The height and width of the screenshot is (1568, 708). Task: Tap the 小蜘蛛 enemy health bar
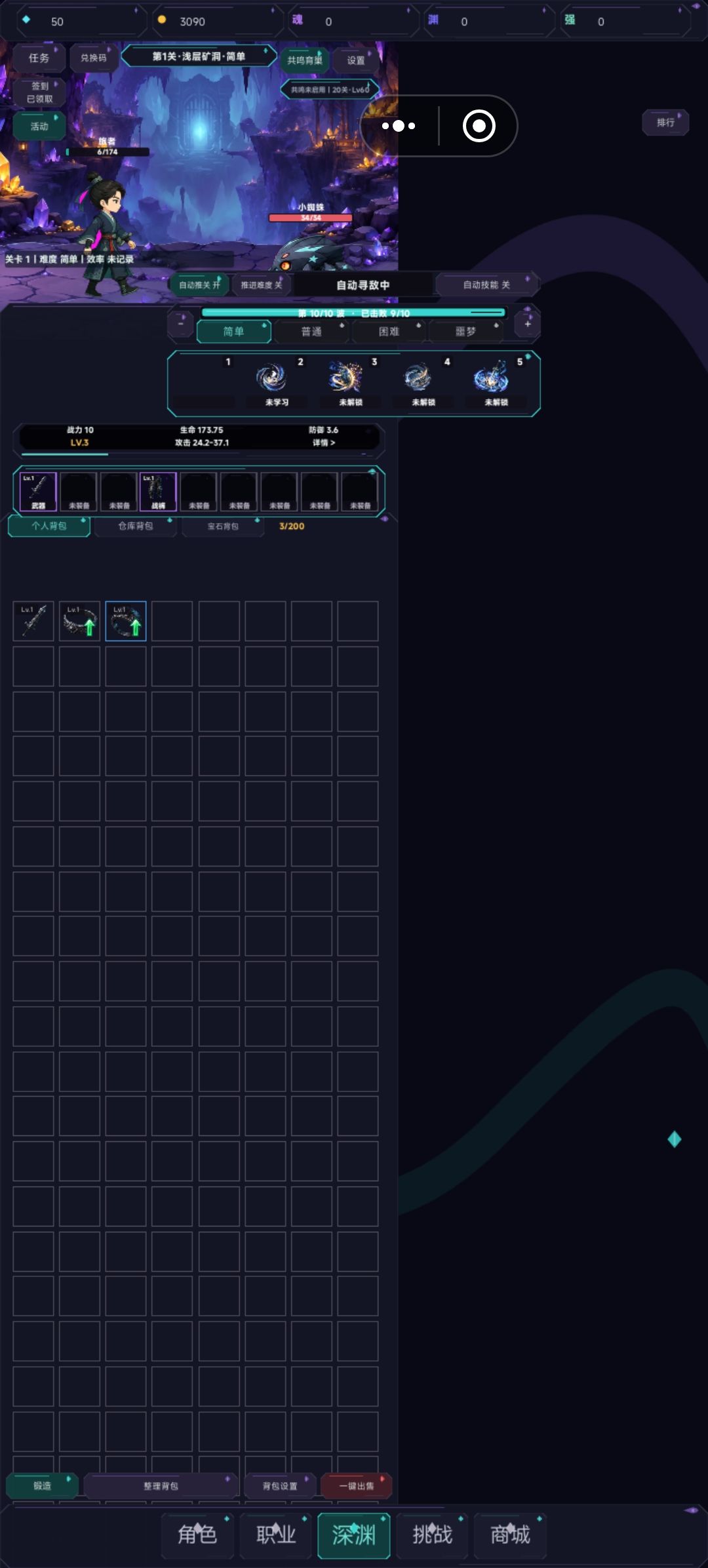point(311,218)
